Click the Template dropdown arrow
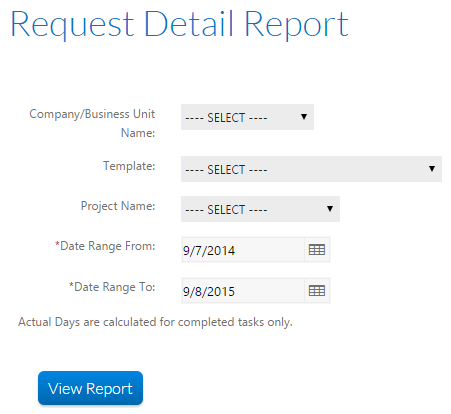Screen dimensions: 451x414 pyautogui.click(x=432, y=169)
